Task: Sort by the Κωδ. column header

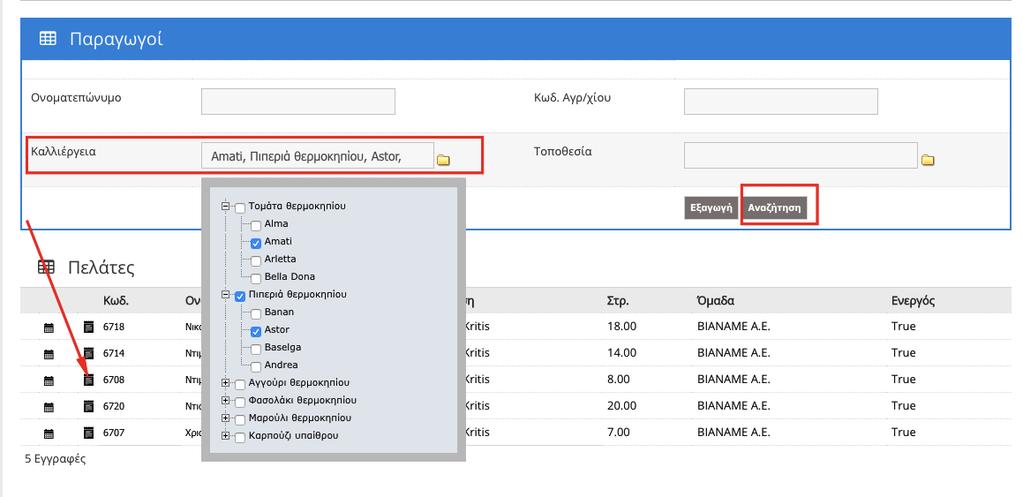Action: pos(116,301)
